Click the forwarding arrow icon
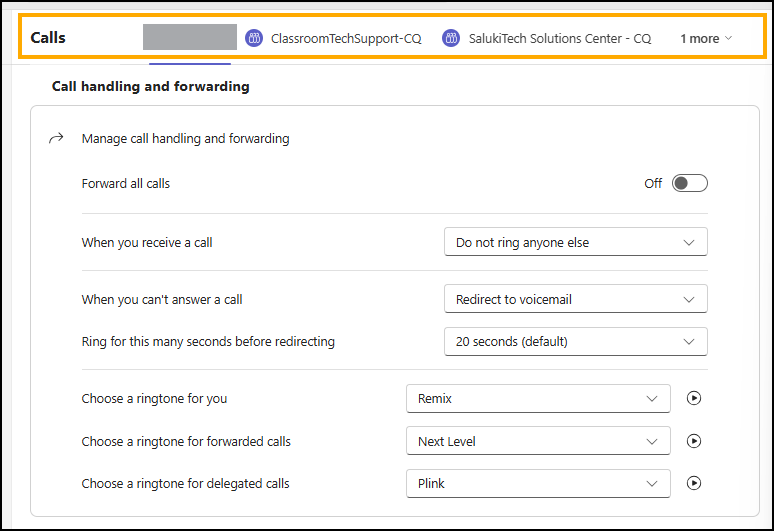This screenshot has height=531, width=774. click(x=56, y=138)
